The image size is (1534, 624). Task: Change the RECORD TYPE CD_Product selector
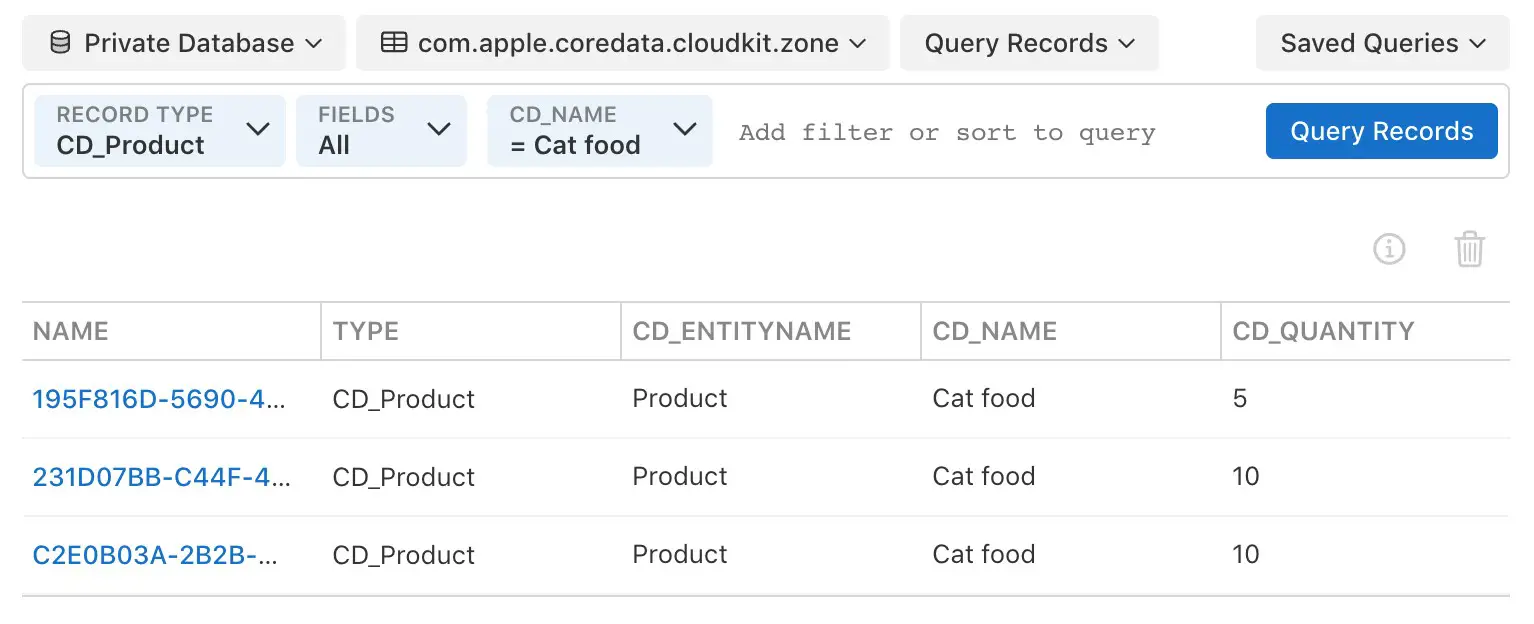(160, 131)
